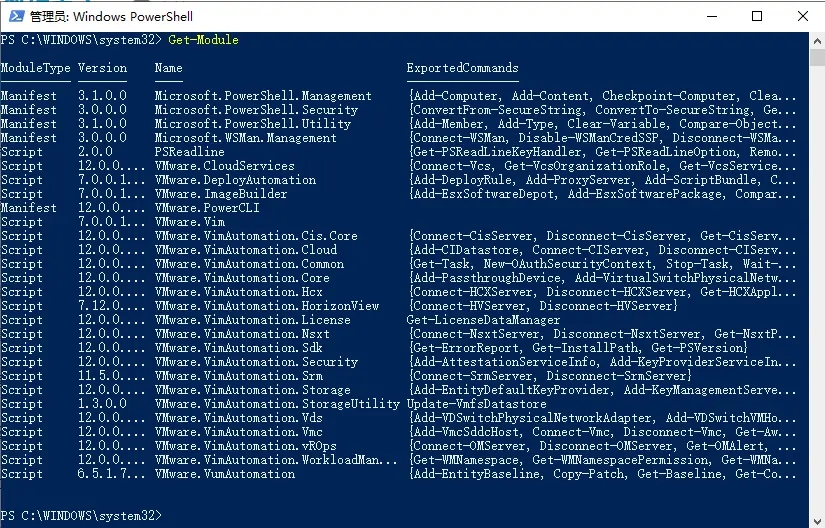This screenshot has width=825, height=528.
Task: Click VMware.VimAutomation.Hcx module name
Action: coord(239,292)
